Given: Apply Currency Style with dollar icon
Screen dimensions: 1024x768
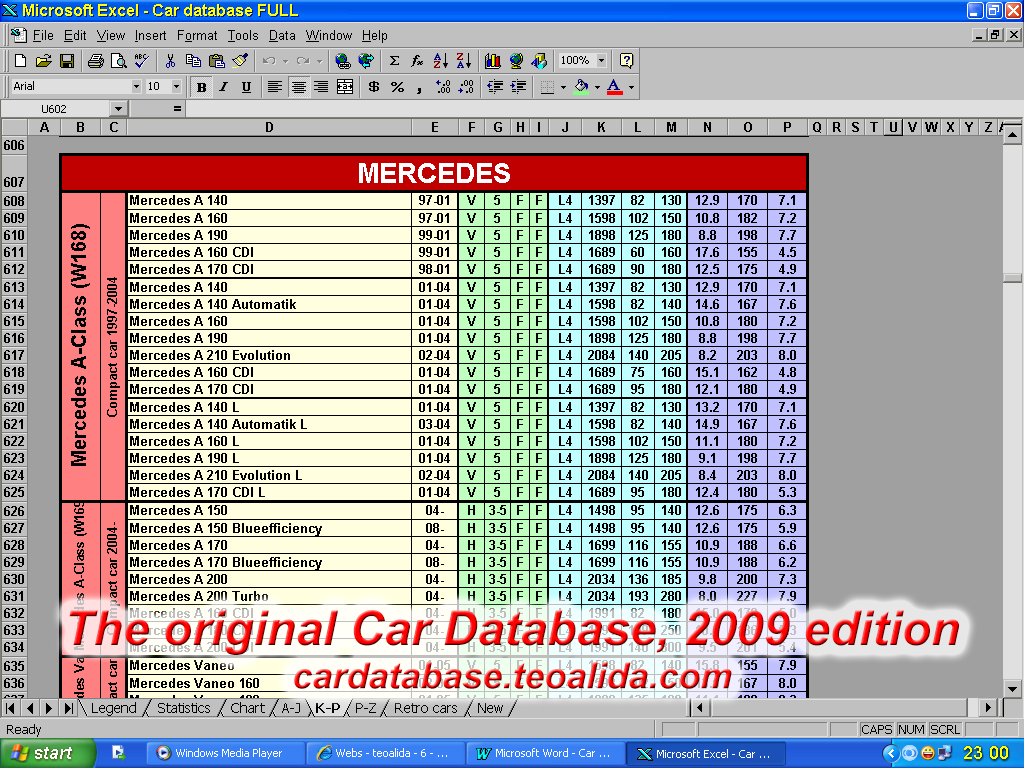Looking at the screenshot, I should pos(374,87).
